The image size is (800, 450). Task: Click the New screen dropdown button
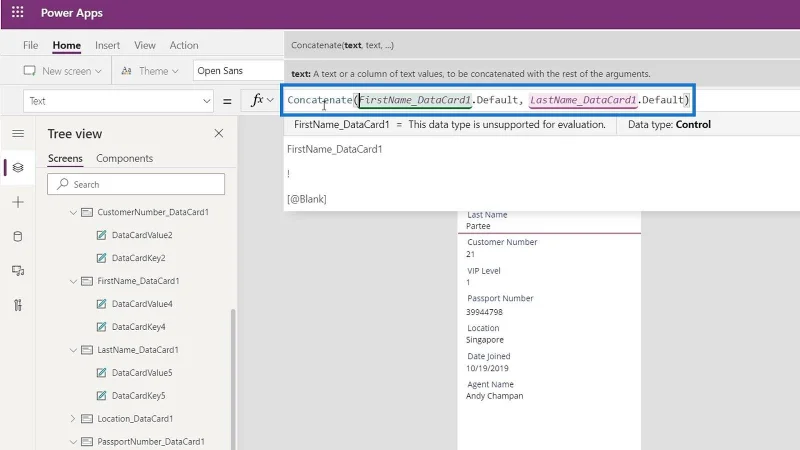pos(63,71)
